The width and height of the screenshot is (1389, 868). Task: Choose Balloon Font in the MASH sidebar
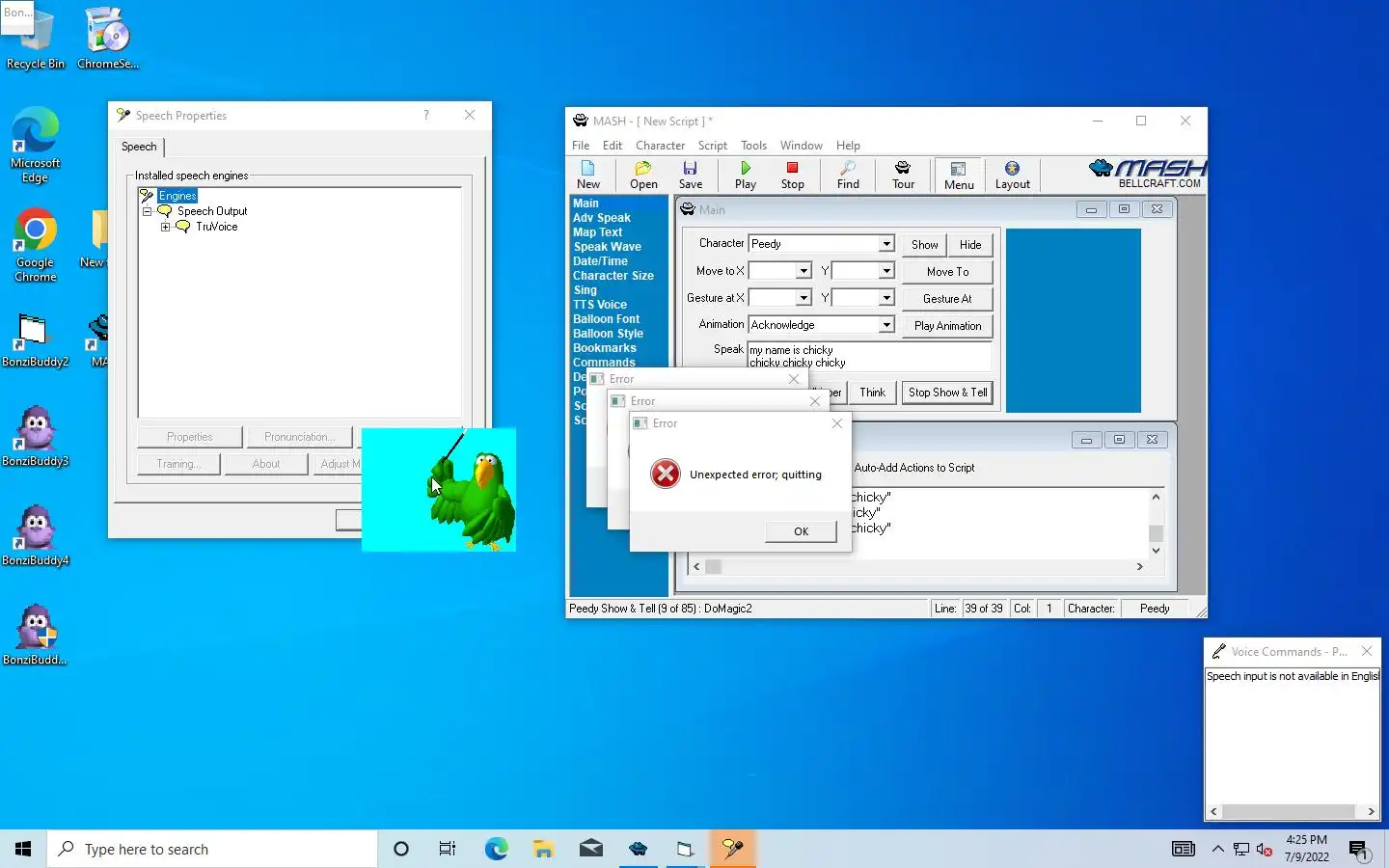pyautogui.click(x=606, y=319)
